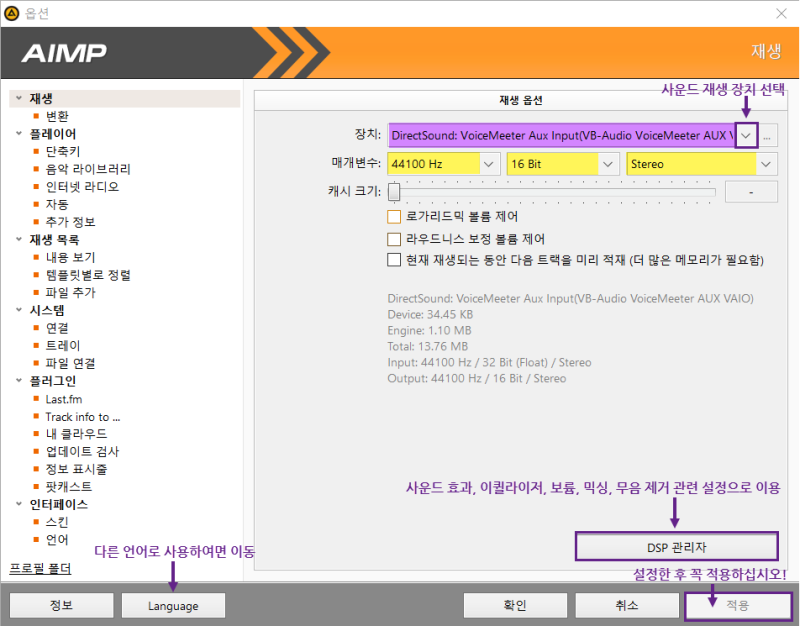The width and height of the screenshot is (800, 626).
Task: Click the 확인 confirm button
Action: coord(515,605)
